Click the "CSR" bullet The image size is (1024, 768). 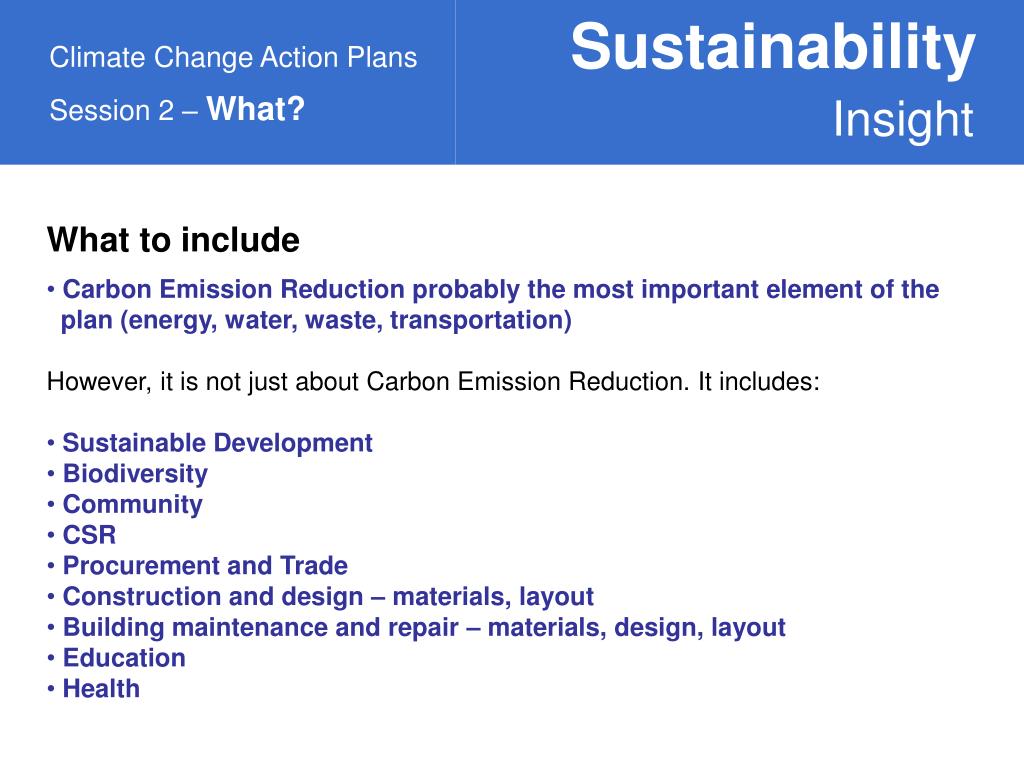click(x=82, y=535)
